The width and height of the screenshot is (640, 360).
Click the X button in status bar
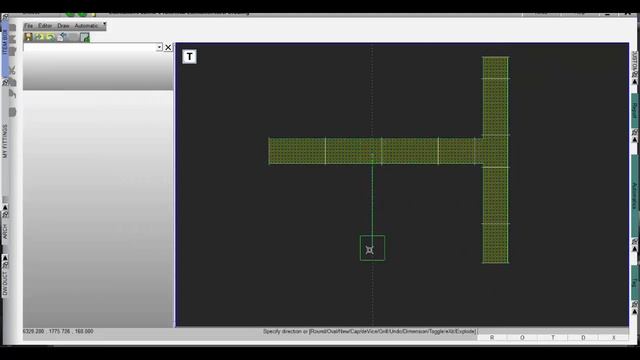[x=613, y=338]
